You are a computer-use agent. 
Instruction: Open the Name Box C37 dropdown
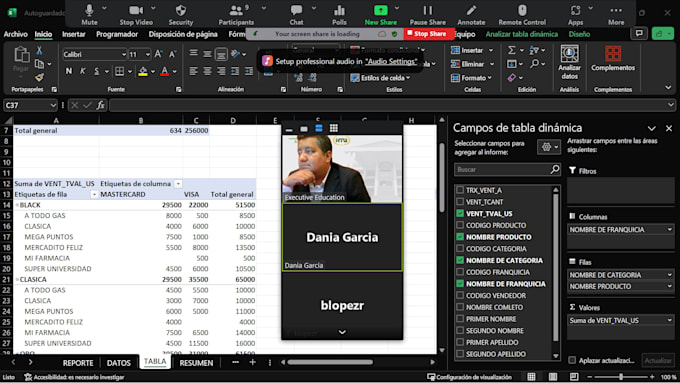tap(53, 105)
